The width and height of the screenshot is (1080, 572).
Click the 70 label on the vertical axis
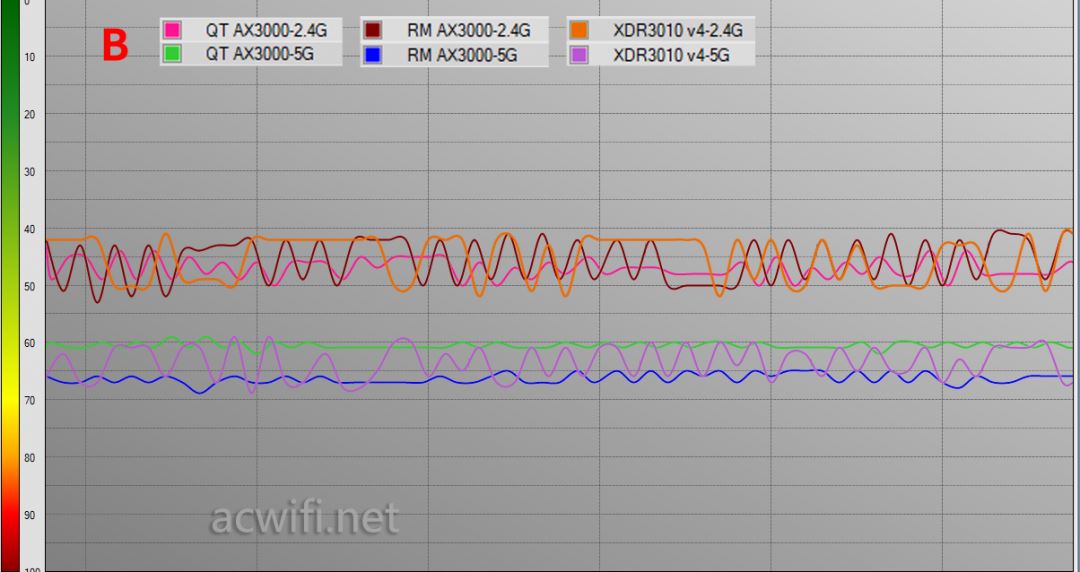pyautogui.click(x=30, y=400)
